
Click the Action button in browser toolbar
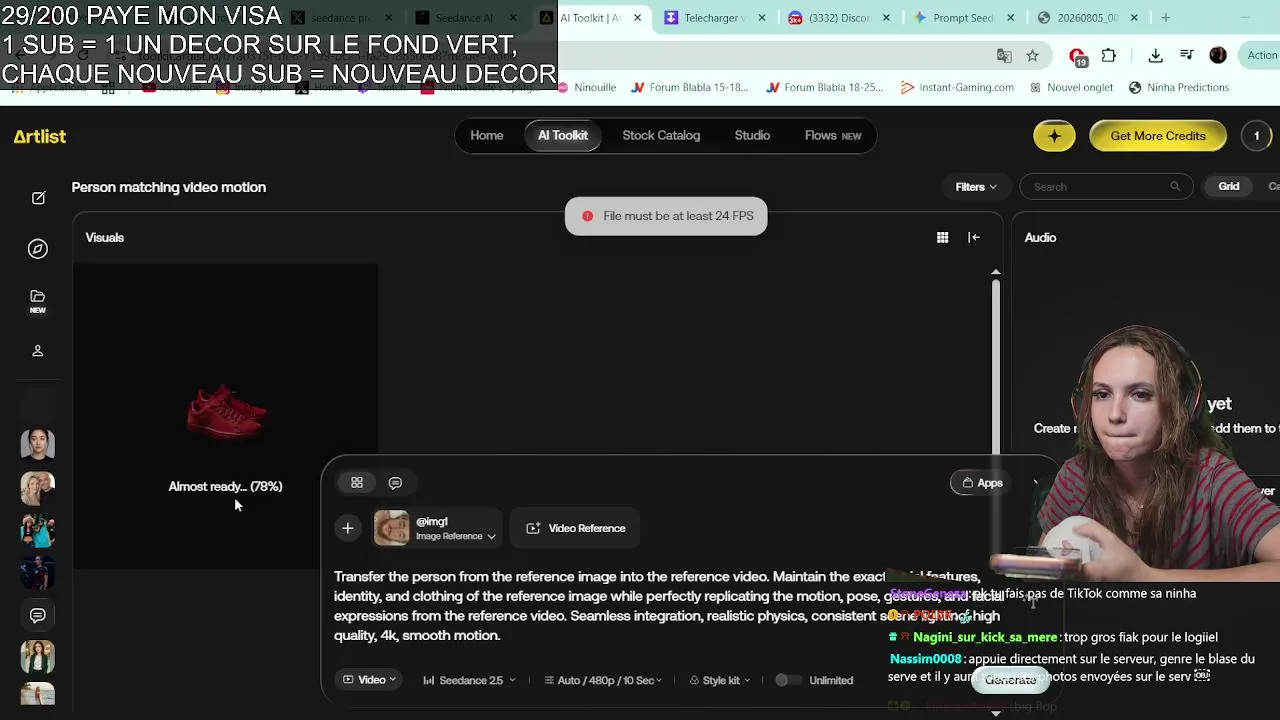click(1261, 56)
